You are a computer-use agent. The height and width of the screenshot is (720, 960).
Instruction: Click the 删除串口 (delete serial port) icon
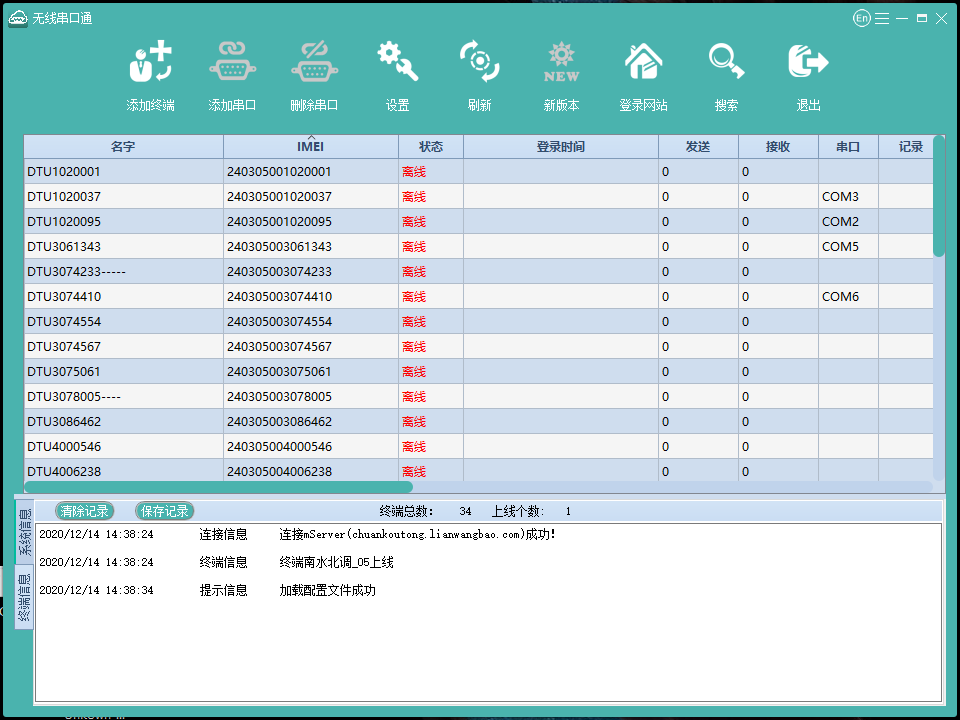pyautogui.click(x=314, y=61)
